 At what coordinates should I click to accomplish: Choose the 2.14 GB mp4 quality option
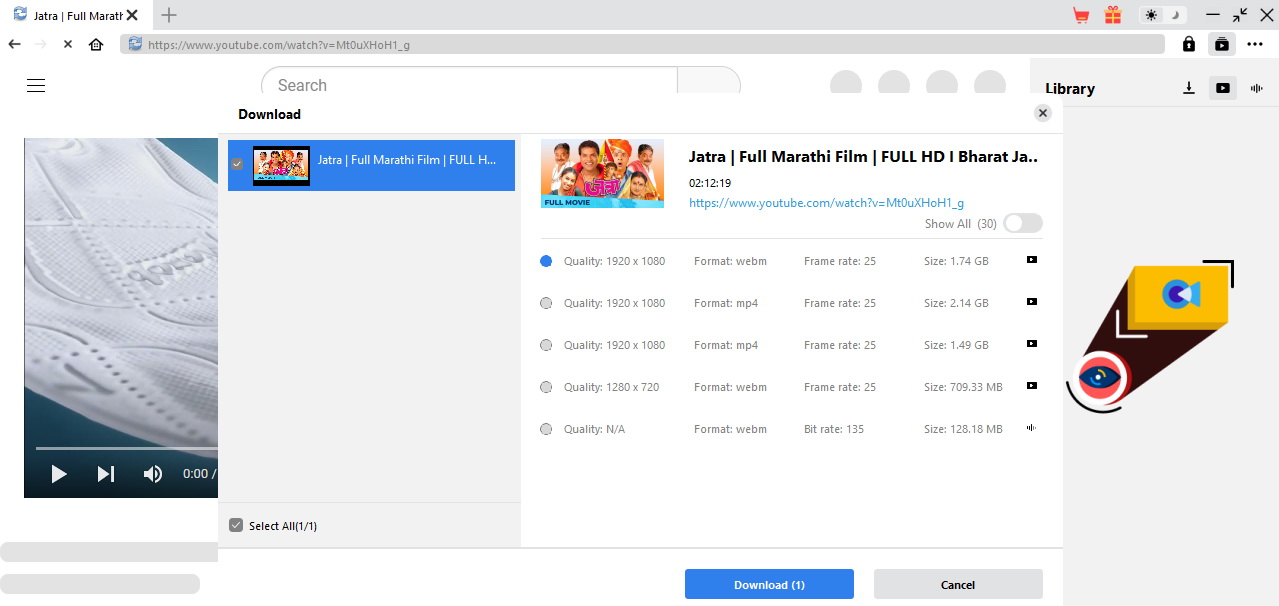pyautogui.click(x=546, y=303)
